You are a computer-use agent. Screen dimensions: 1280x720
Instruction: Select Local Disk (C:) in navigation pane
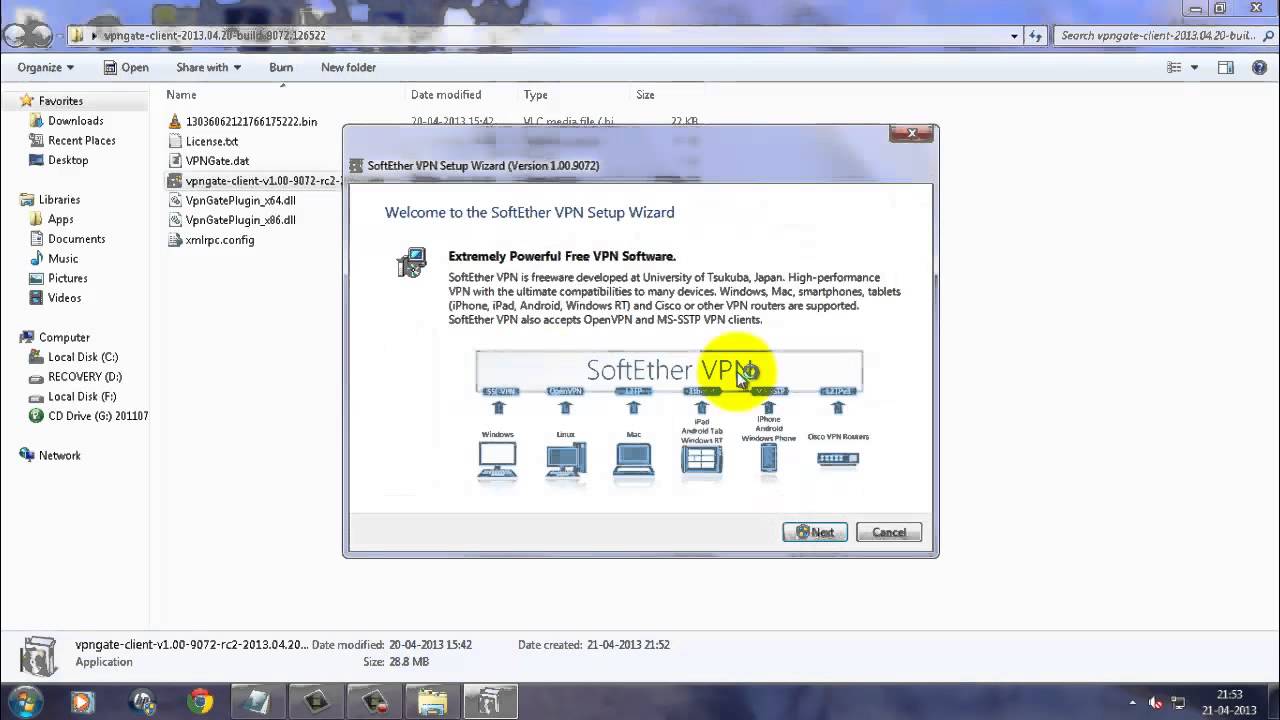[x=82, y=357]
